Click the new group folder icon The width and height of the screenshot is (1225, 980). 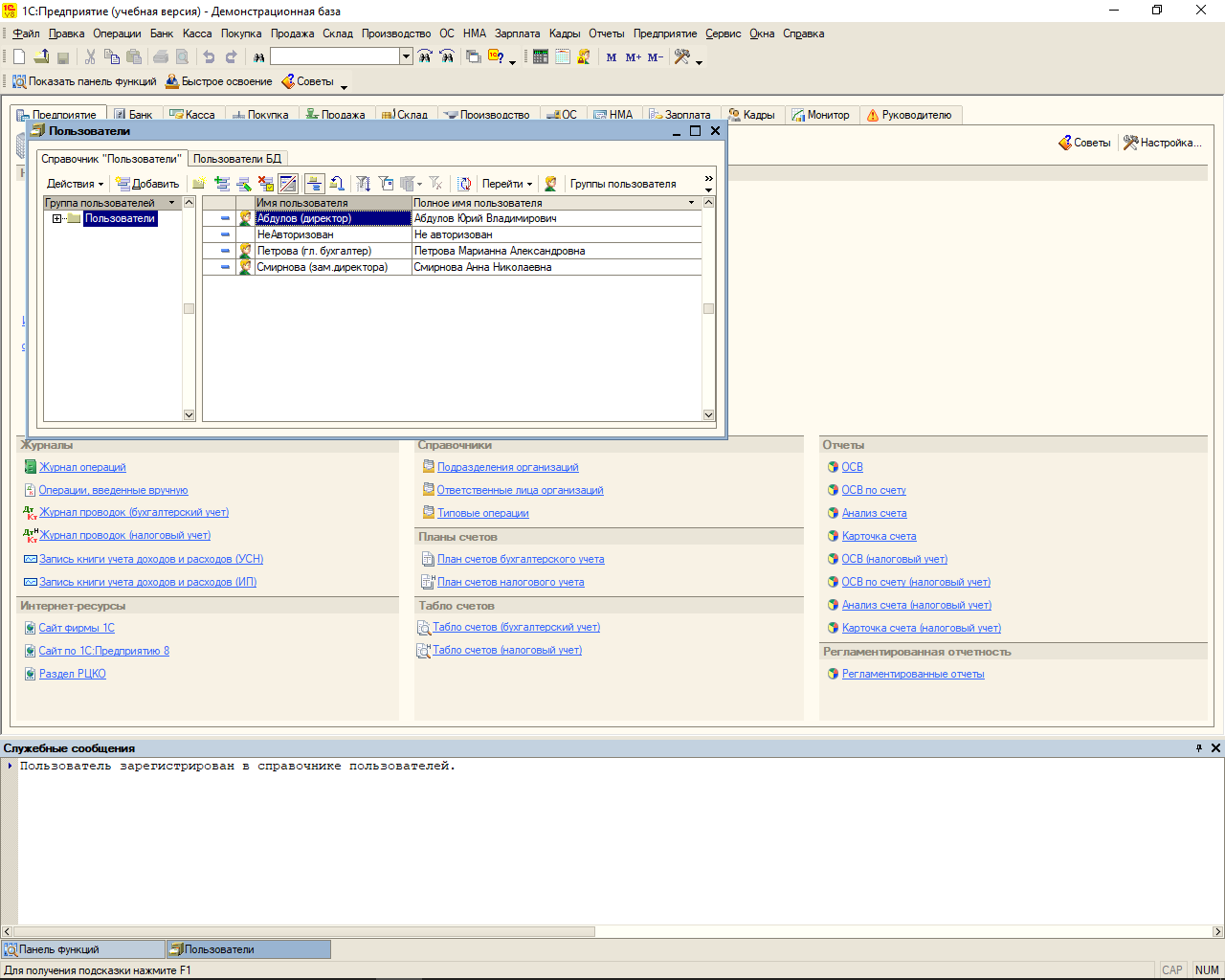coord(199,184)
